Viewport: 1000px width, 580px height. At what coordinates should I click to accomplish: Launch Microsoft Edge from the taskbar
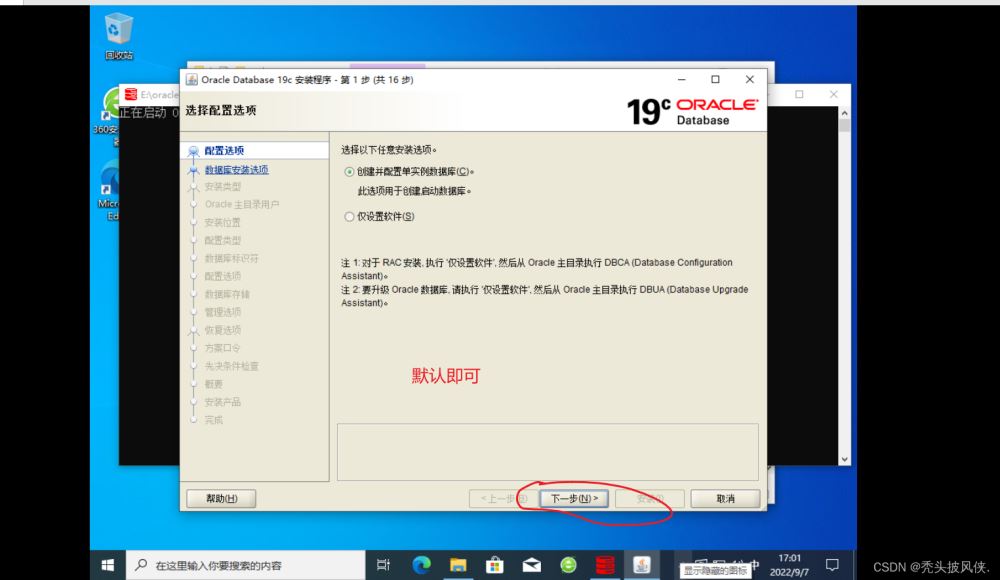[421, 565]
